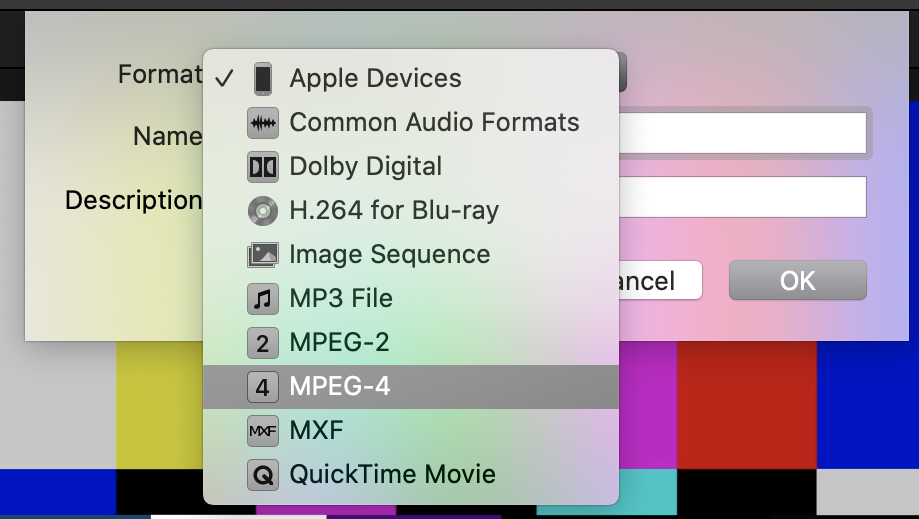Click the MP3 File music note icon
This screenshot has height=519, width=919.
pyautogui.click(x=262, y=299)
